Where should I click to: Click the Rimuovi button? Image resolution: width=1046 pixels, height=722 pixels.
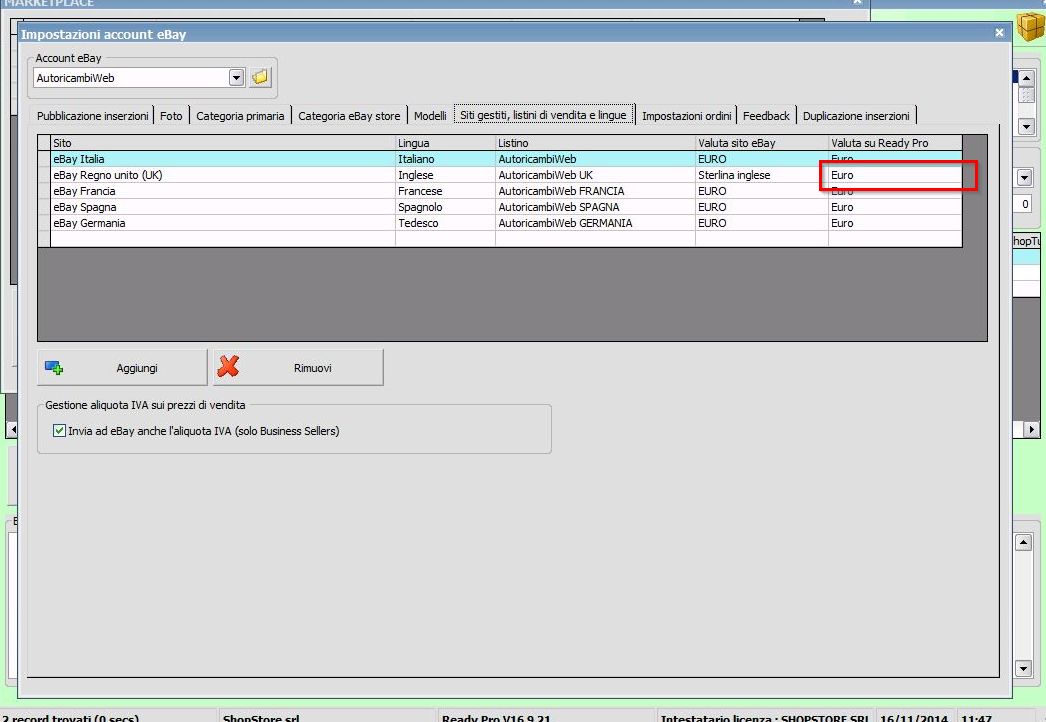298,367
